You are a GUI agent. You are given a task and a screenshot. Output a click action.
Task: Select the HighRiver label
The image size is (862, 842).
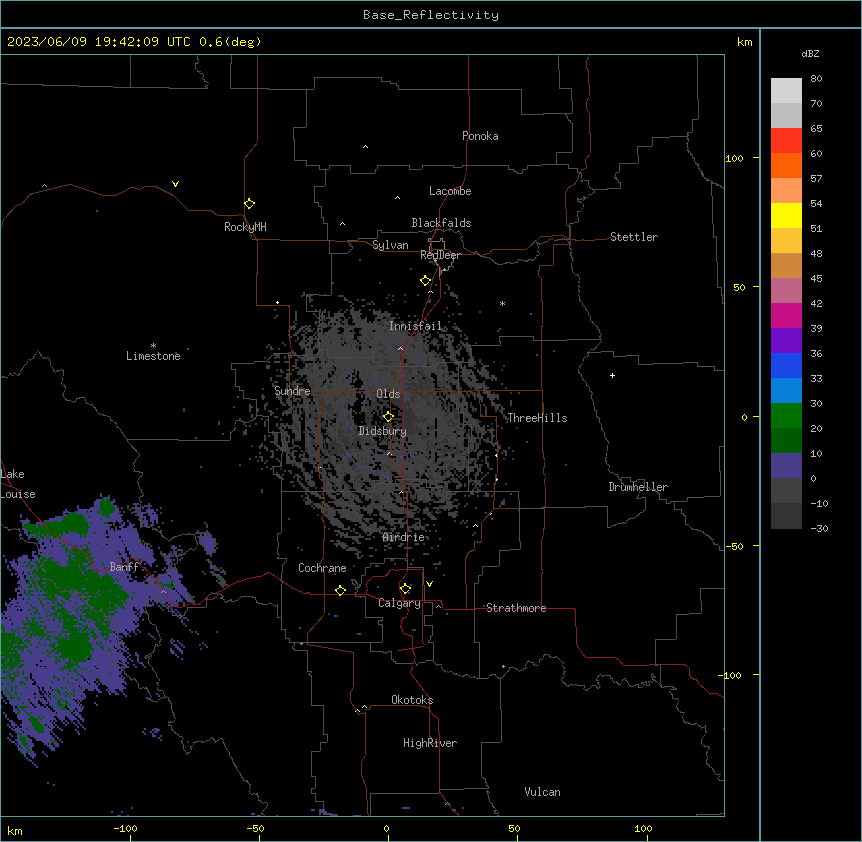[430, 743]
